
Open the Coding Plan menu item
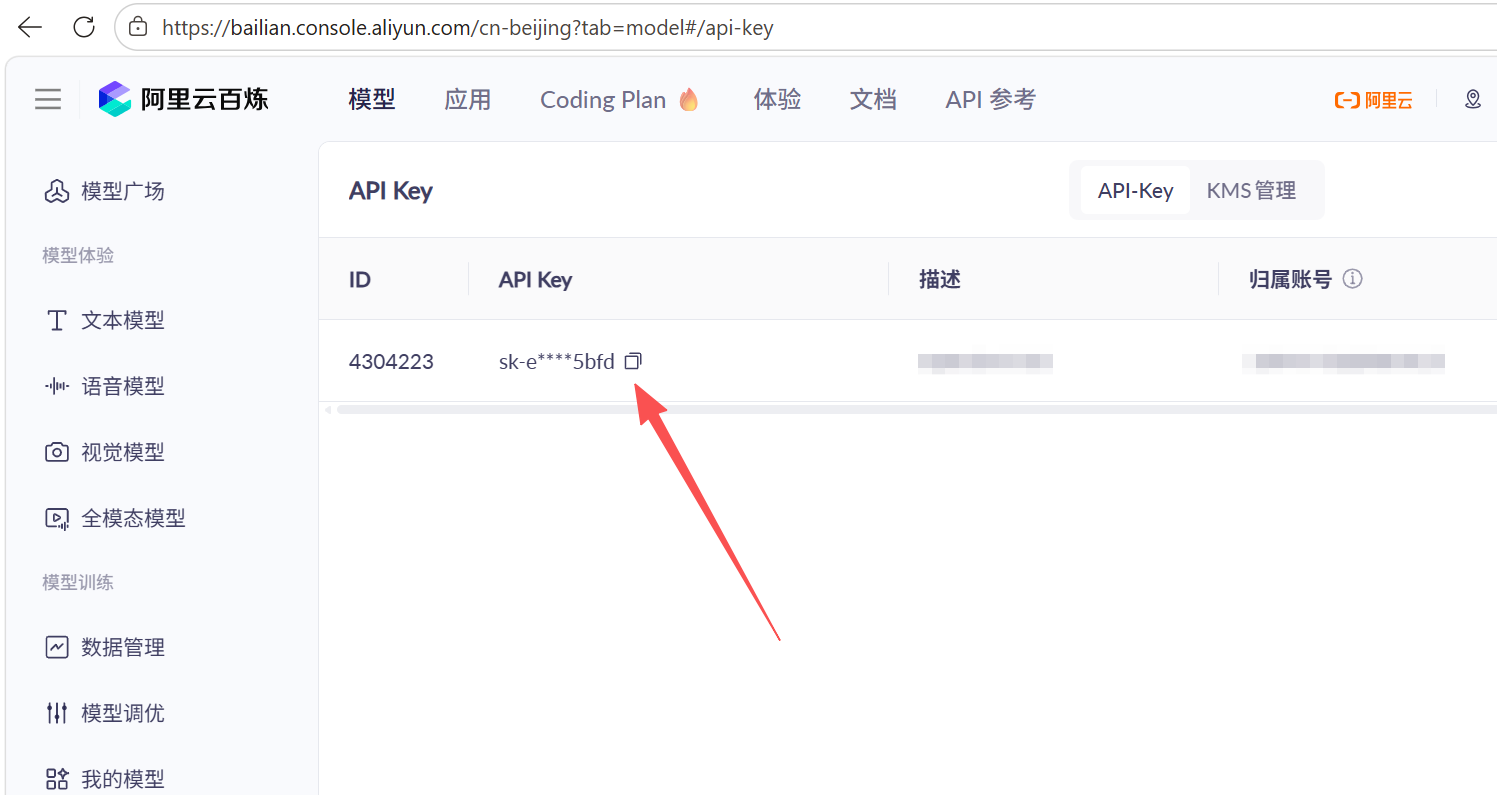620,99
